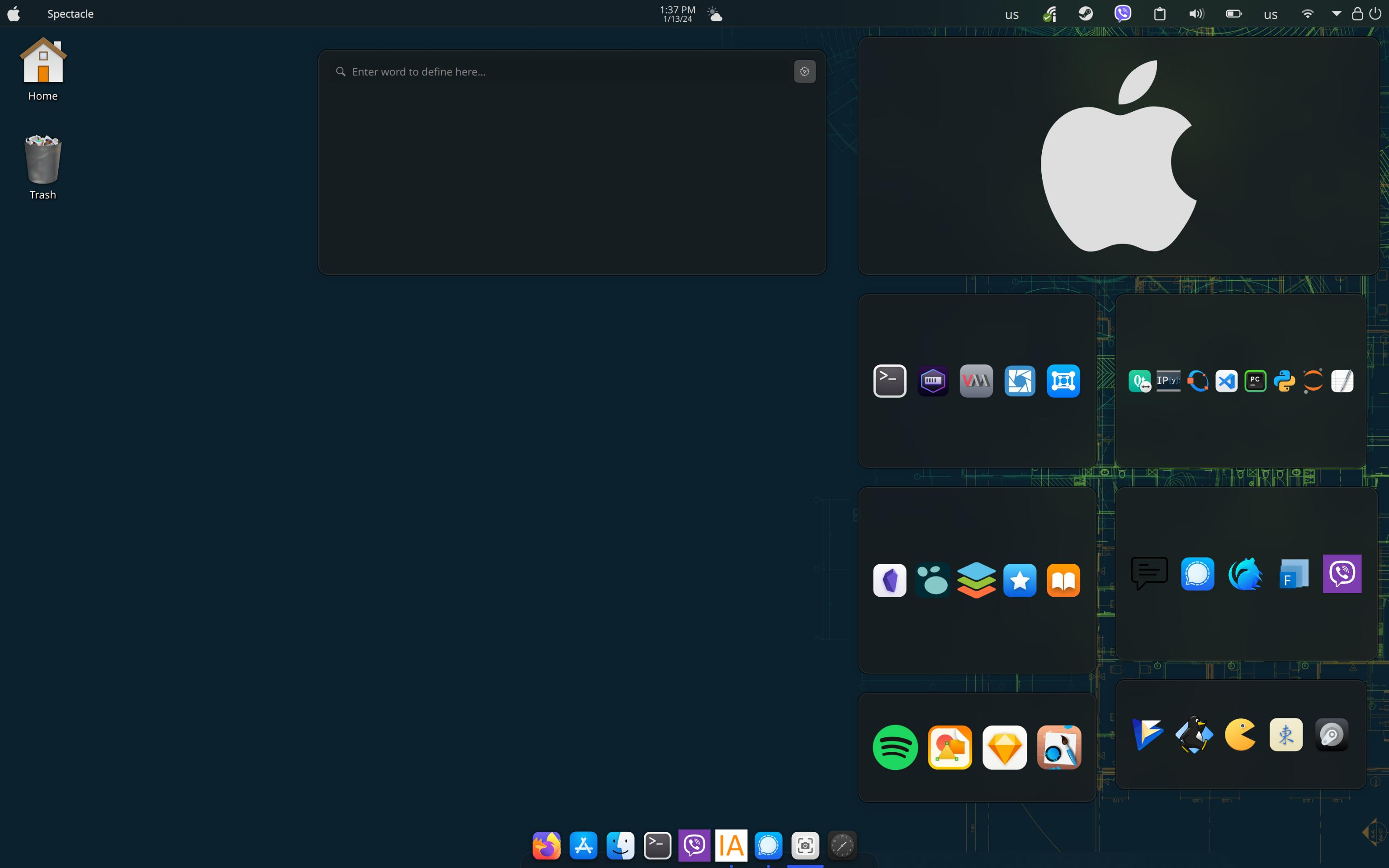Open the Trash on the desktop
This screenshot has width=1389, height=868.
pos(43,167)
